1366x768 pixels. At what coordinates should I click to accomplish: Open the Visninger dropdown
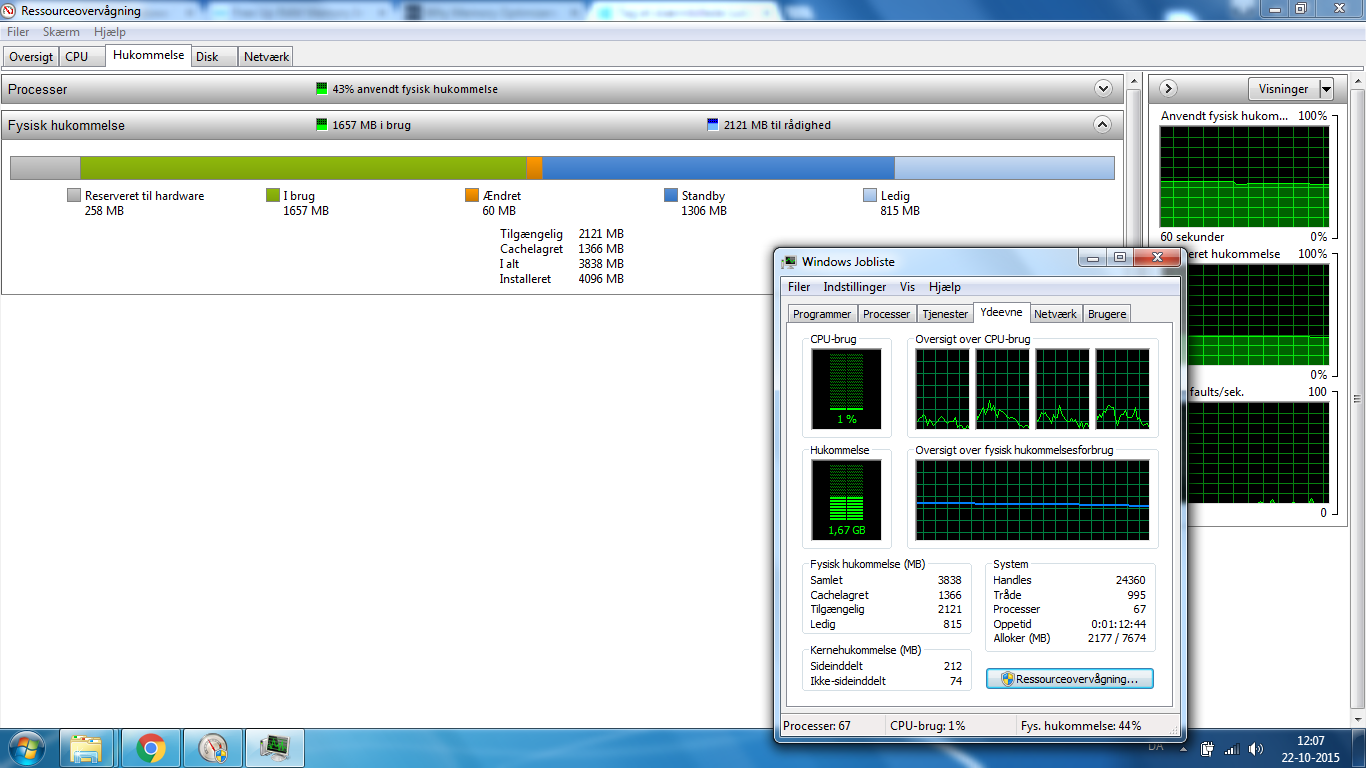[1291, 88]
